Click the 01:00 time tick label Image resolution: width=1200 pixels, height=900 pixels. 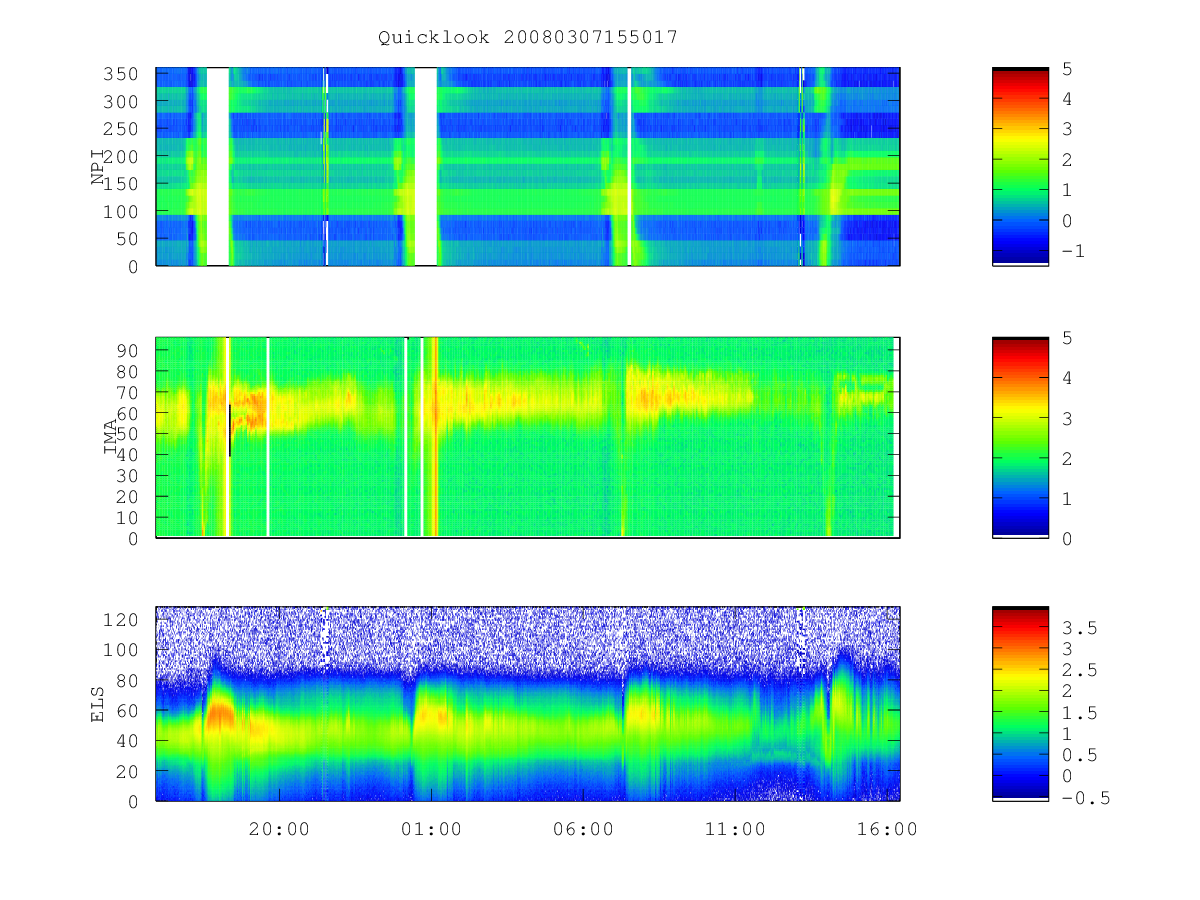point(430,829)
